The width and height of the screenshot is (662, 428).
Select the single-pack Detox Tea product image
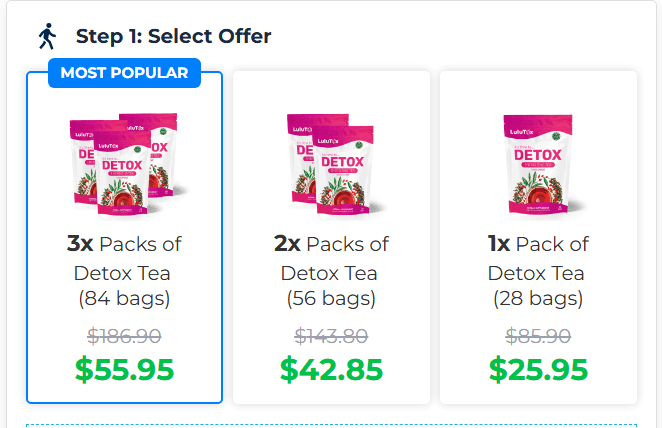coord(538,164)
